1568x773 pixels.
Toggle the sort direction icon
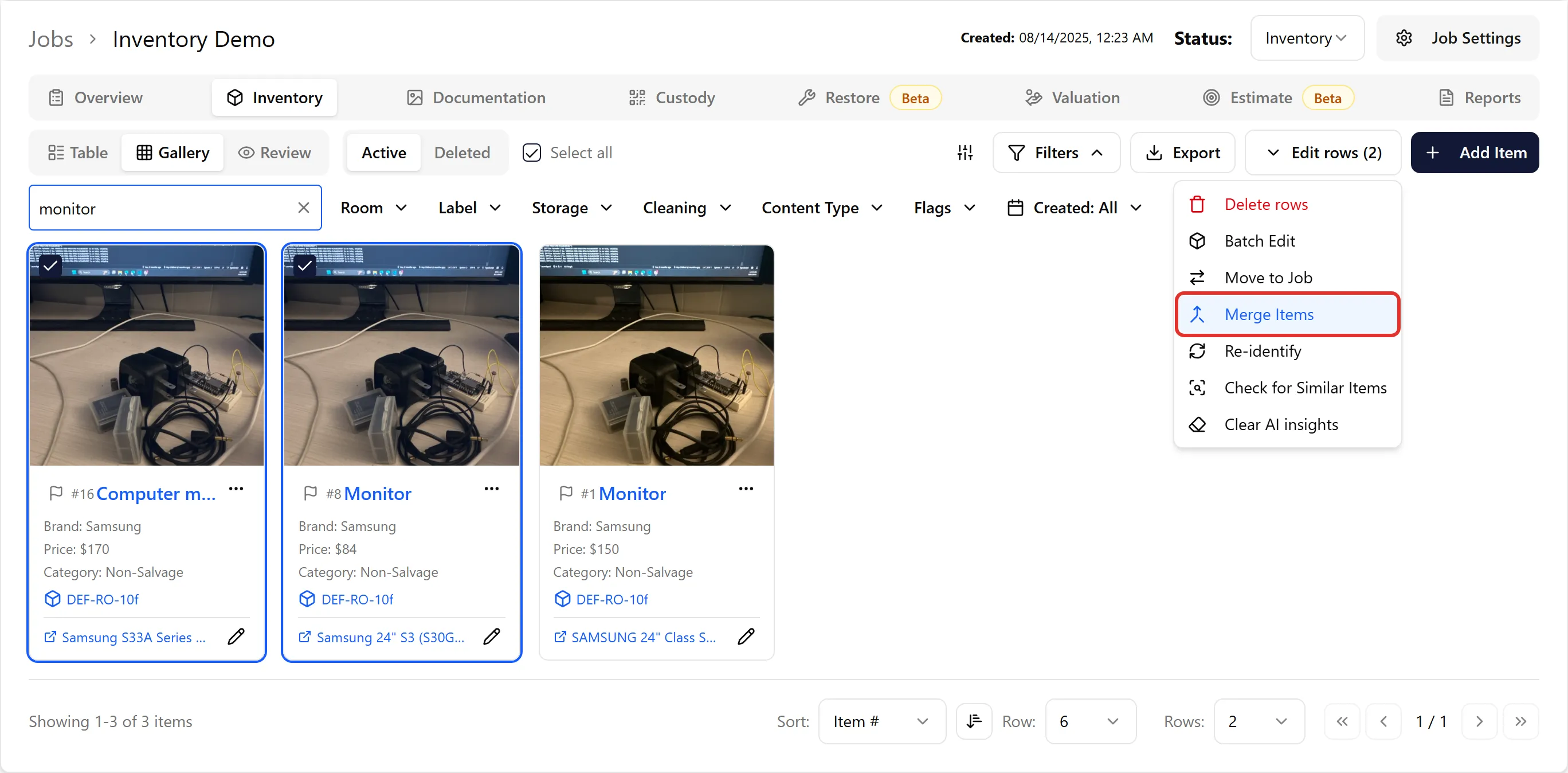click(x=974, y=721)
